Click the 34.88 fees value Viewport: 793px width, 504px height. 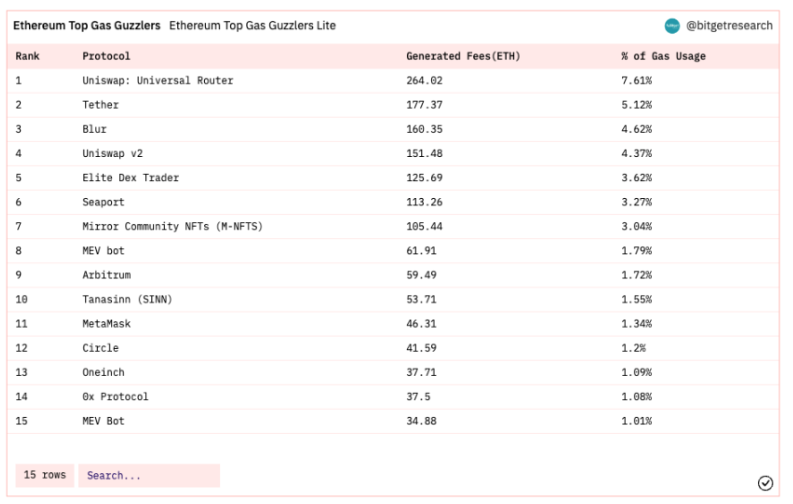click(x=421, y=421)
